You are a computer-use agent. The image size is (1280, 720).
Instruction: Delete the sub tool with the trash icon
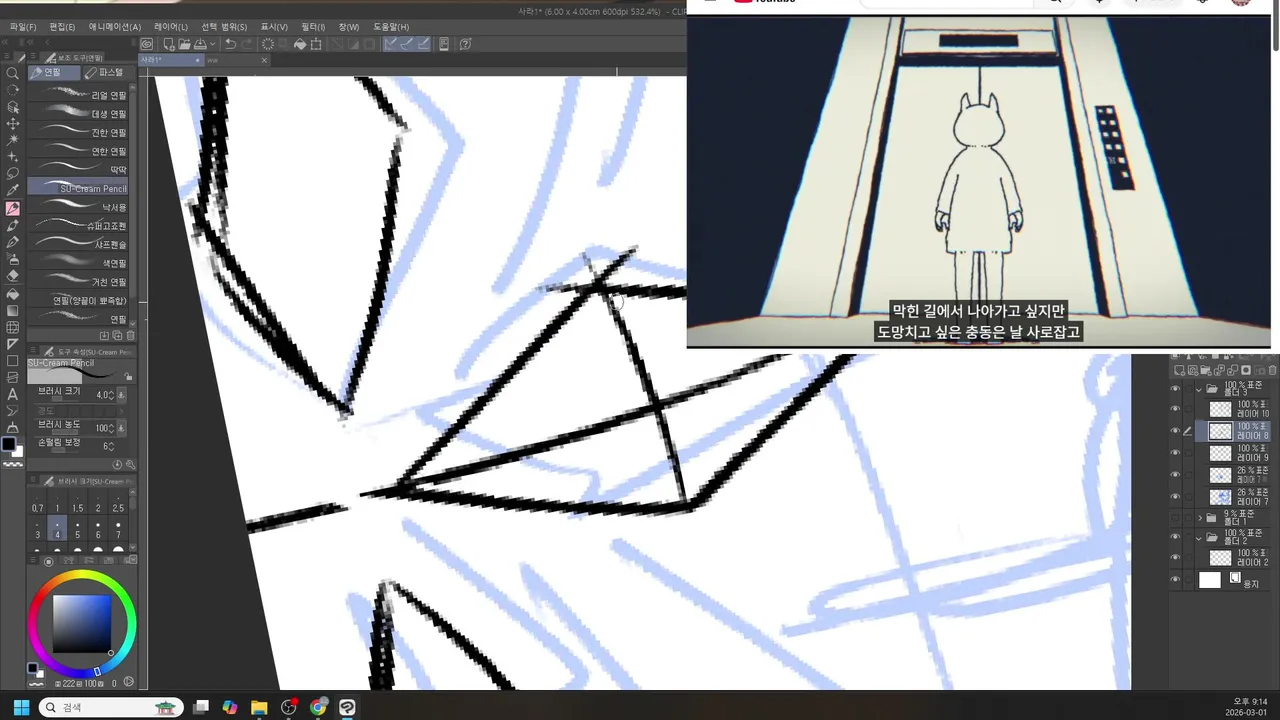tap(131, 335)
